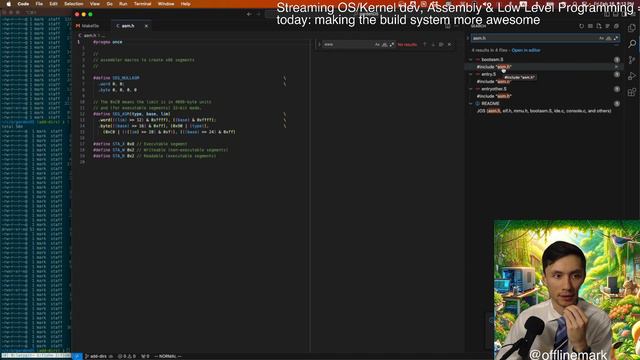Open the Source Control view
Image resolution: width=640 pixels, height=360 pixels.
632,60
